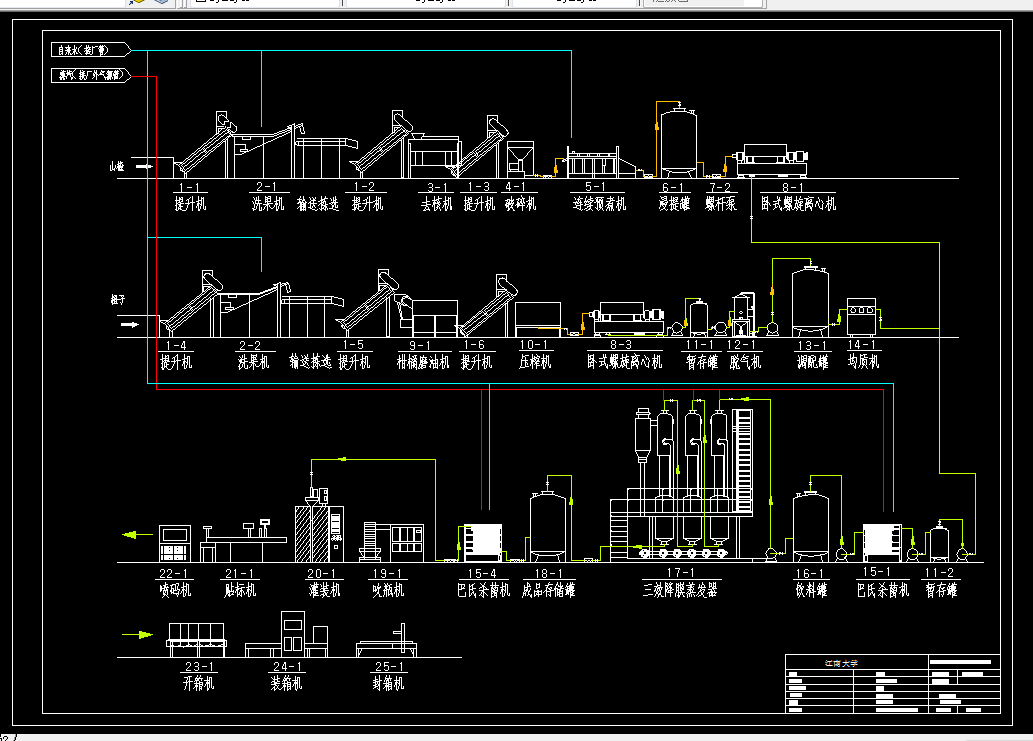Select the 蒸汽 (steam) inlet tag
The image size is (1033, 741).
pos(91,75)
